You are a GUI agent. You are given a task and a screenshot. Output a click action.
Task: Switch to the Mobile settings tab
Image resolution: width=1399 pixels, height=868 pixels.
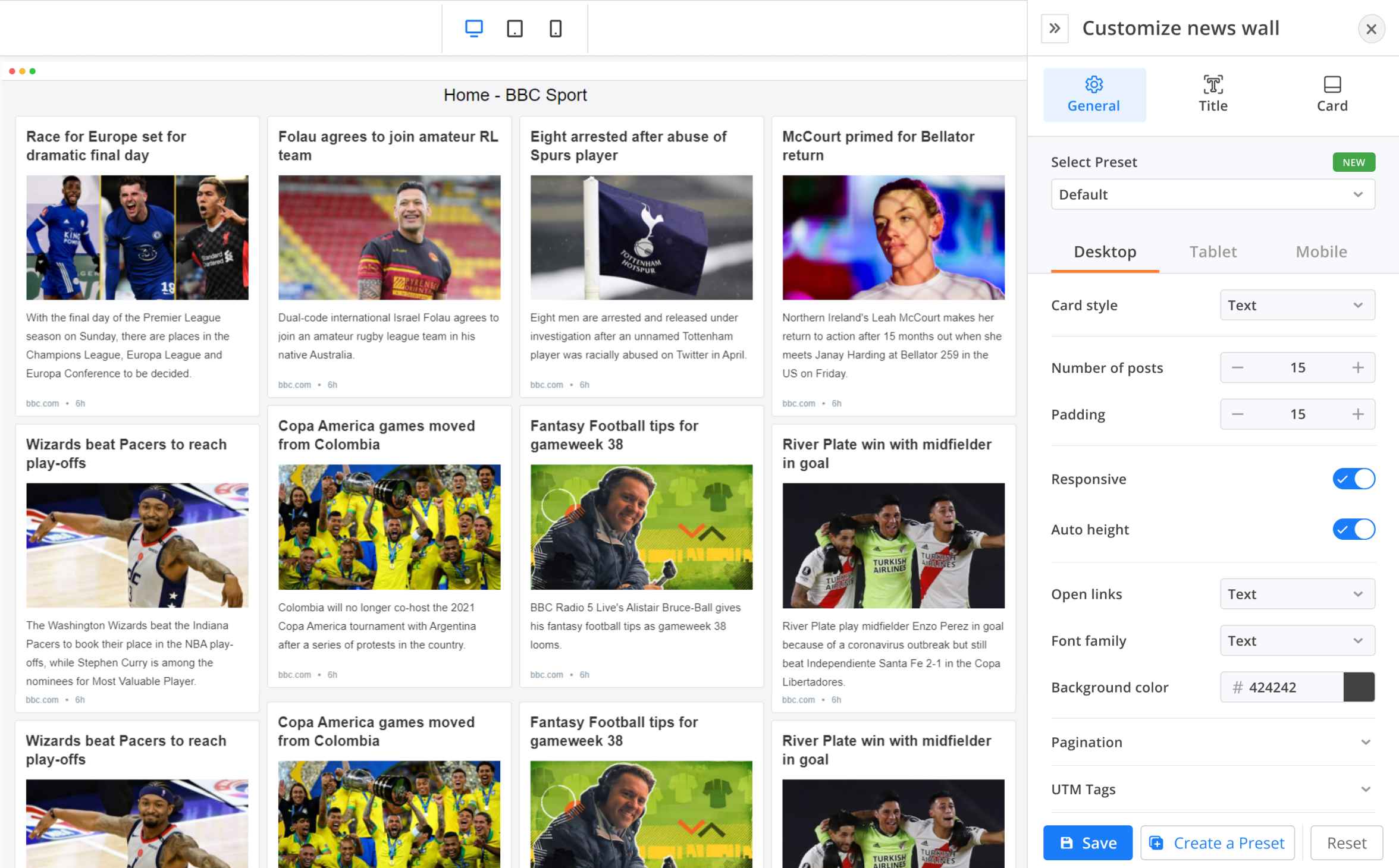(x=1321, y=251)
